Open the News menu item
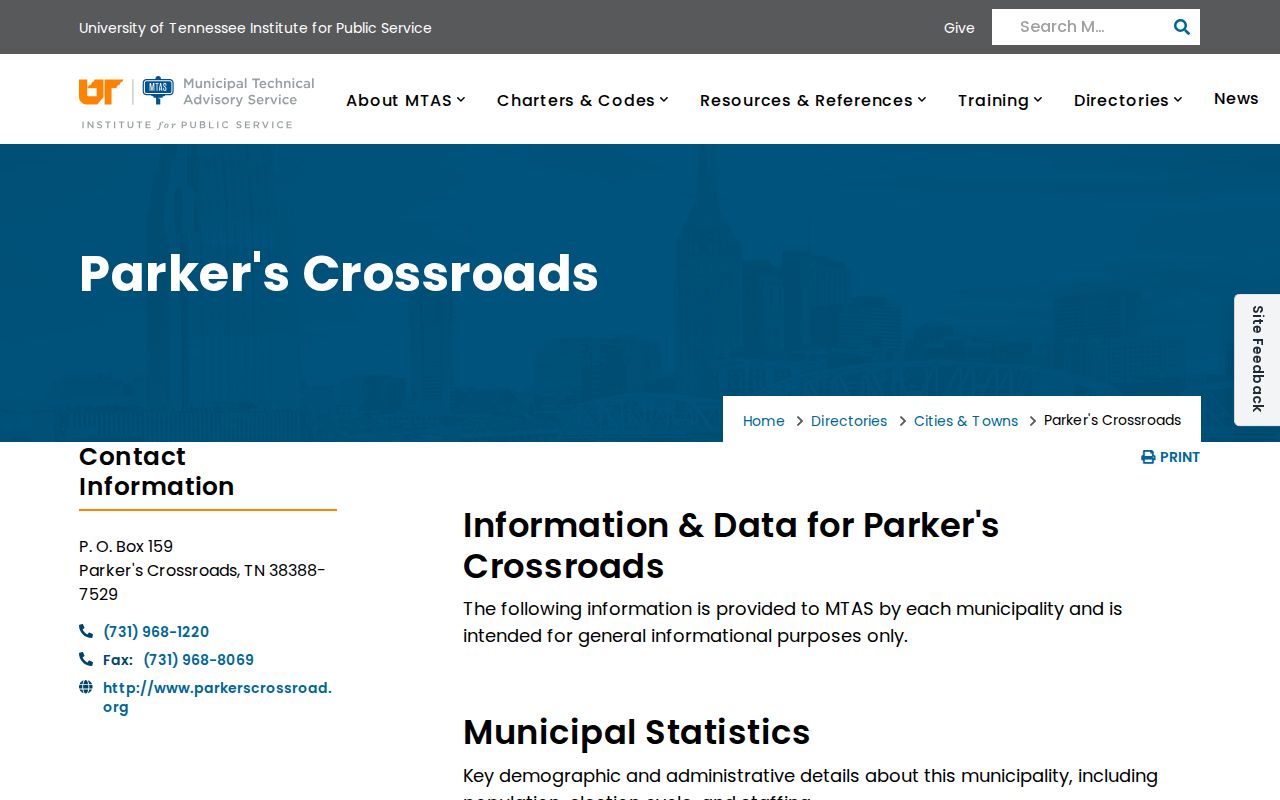1280x800 pixels. point(1236,98)
